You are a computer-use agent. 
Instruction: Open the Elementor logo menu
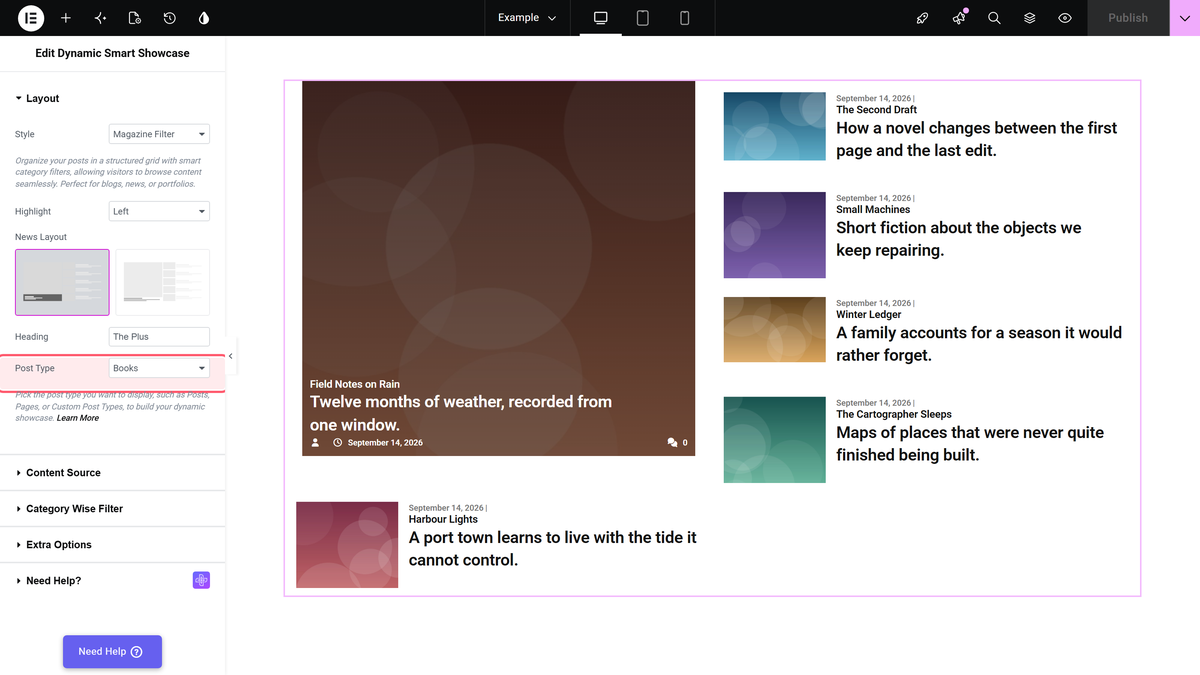point(31,18)
